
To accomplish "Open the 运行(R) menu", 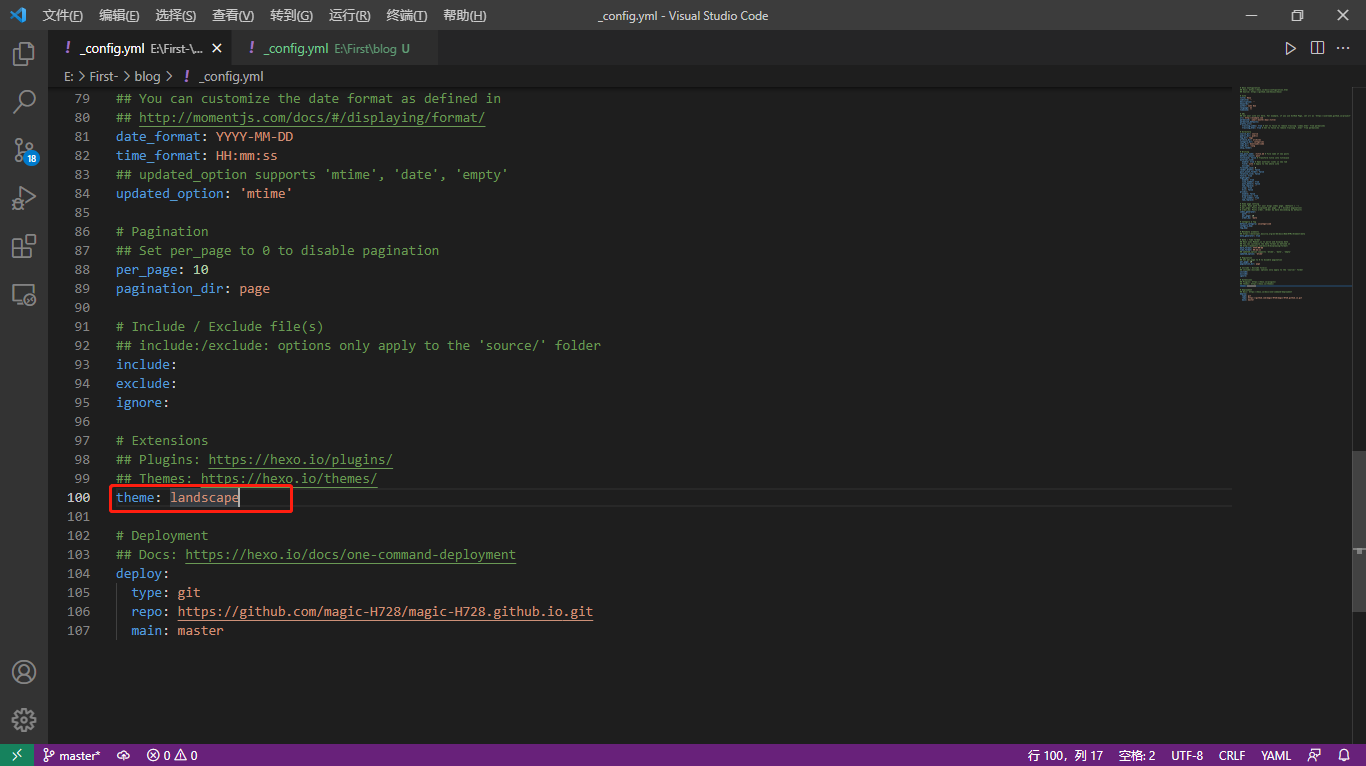I will click(349, 16).
